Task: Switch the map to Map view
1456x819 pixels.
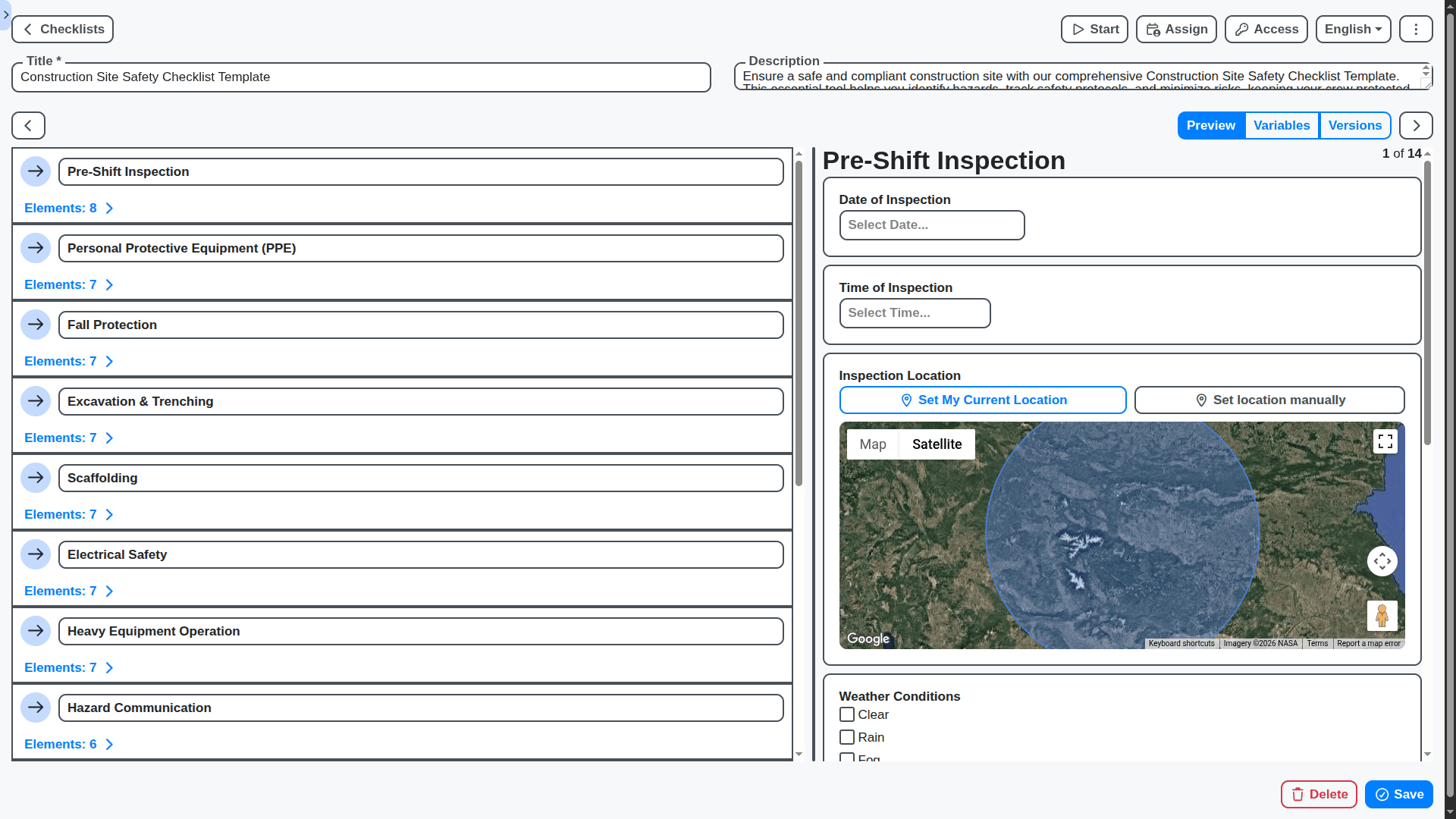Action: (x=872, y=444)
